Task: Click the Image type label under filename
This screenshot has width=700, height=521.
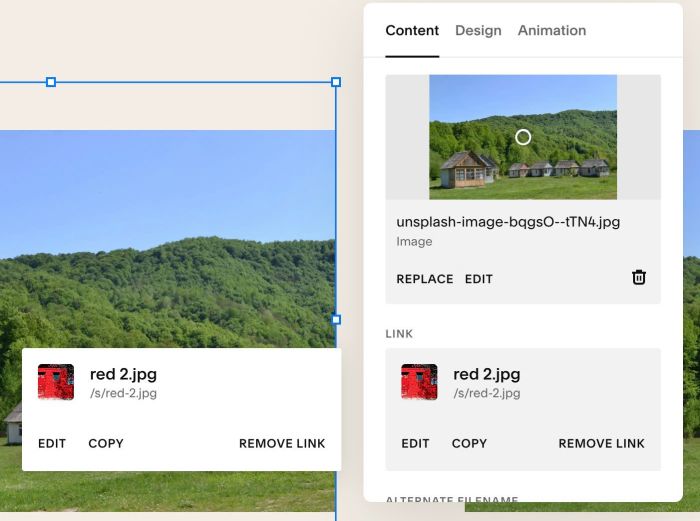Action: click(x=414, y=242)
